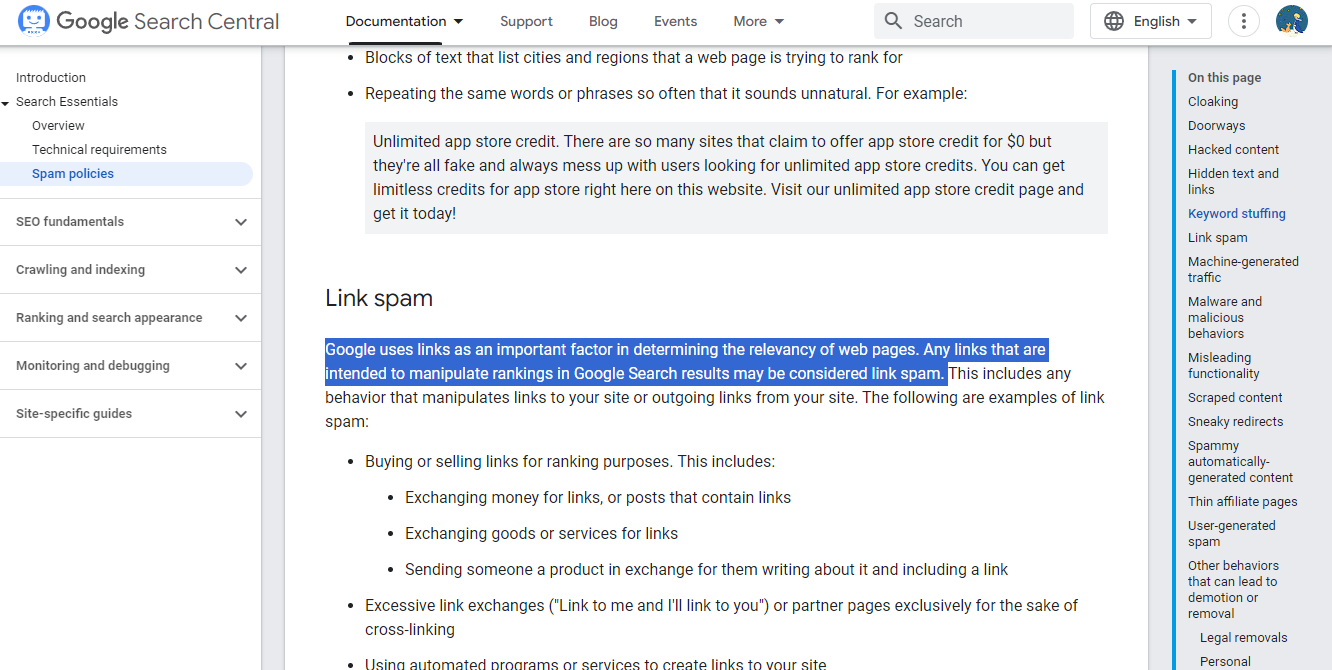Image resolution: width=1332 pixels, height=670 pixels.
Task: Open the Introduction page in sidebar
Action: pyautogui.click(x=51, y=78)
